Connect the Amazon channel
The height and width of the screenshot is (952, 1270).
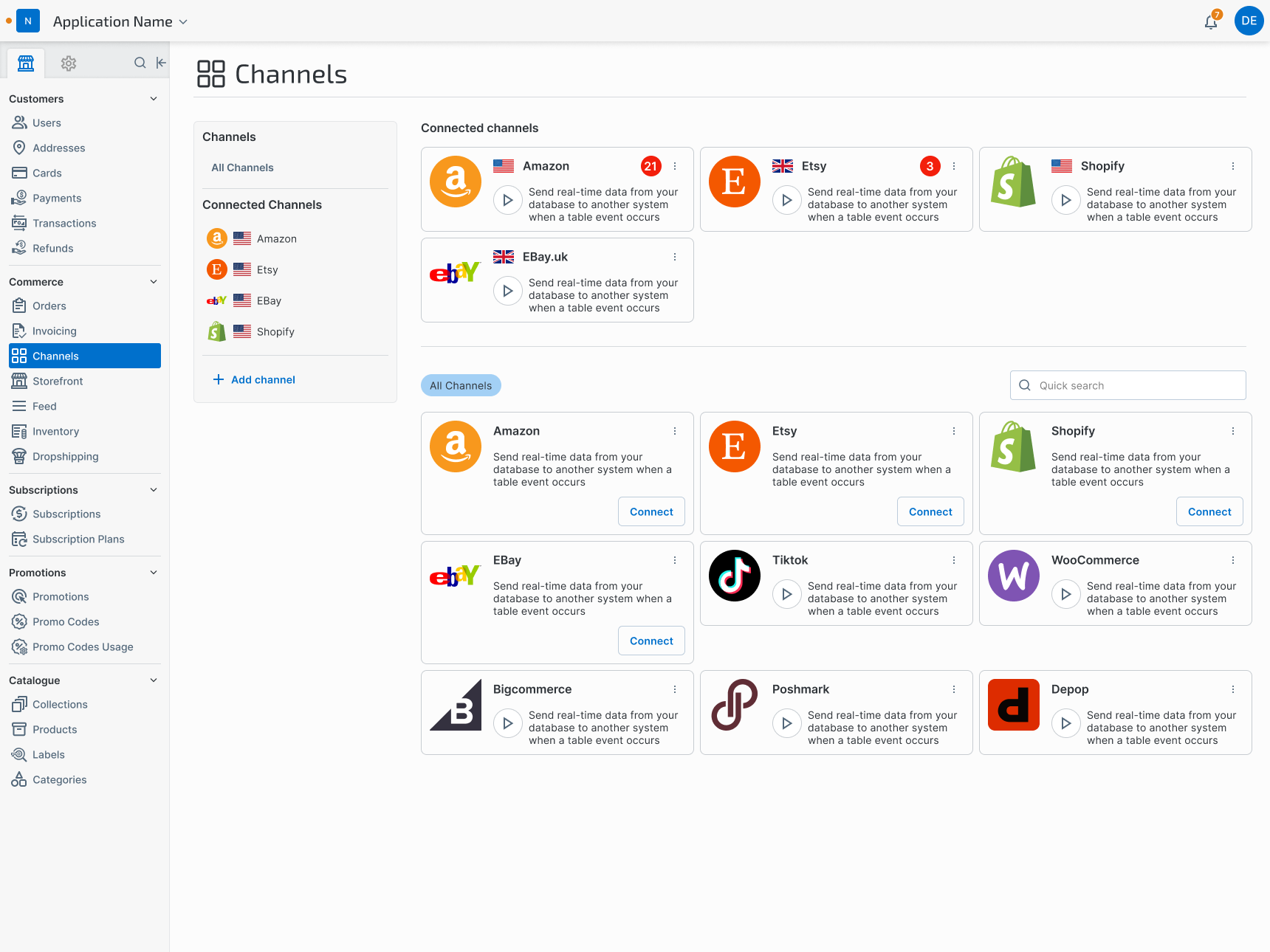pyautogui.click(x=651, y=511)
